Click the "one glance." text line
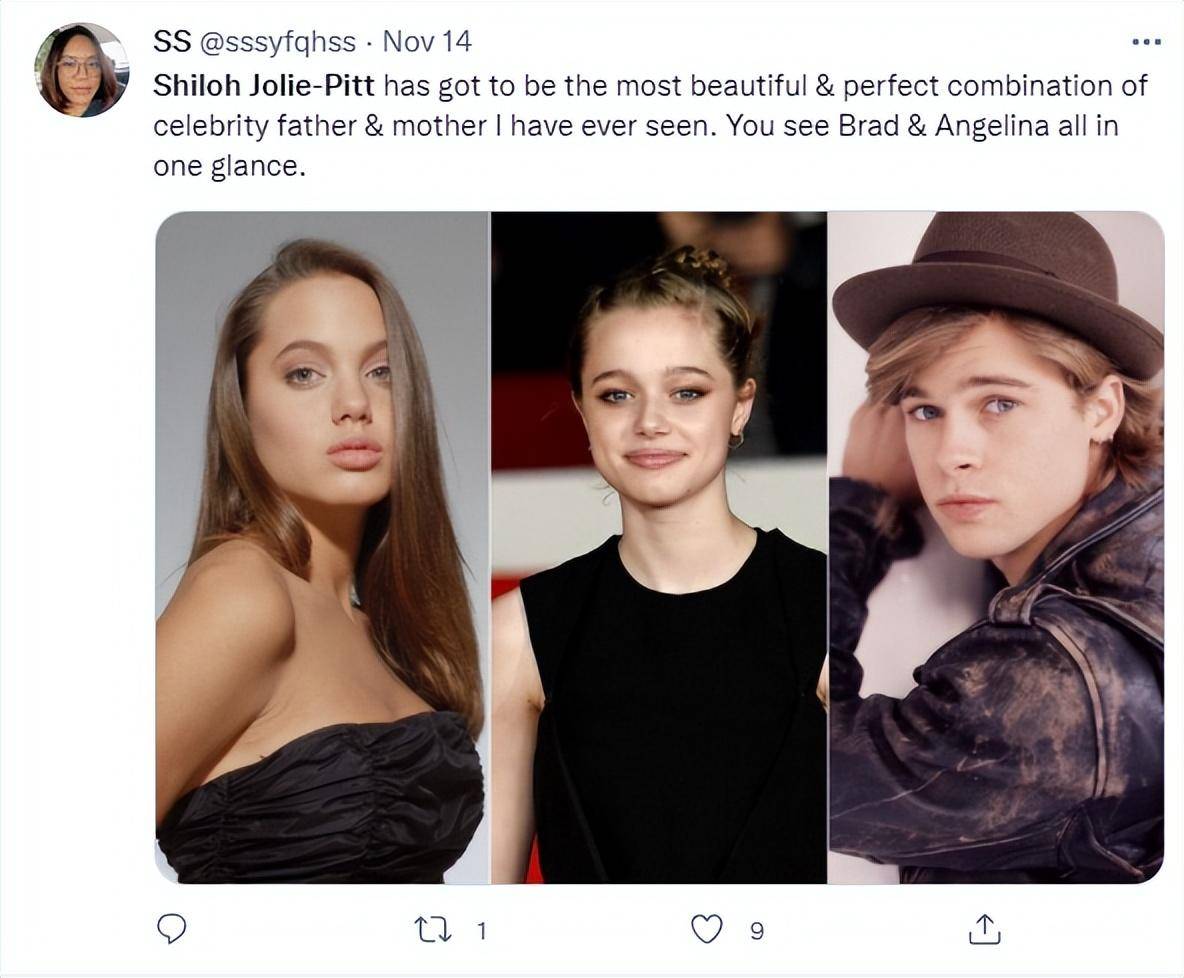Screen dimensions: 1184x978 (x=228, y=166)
